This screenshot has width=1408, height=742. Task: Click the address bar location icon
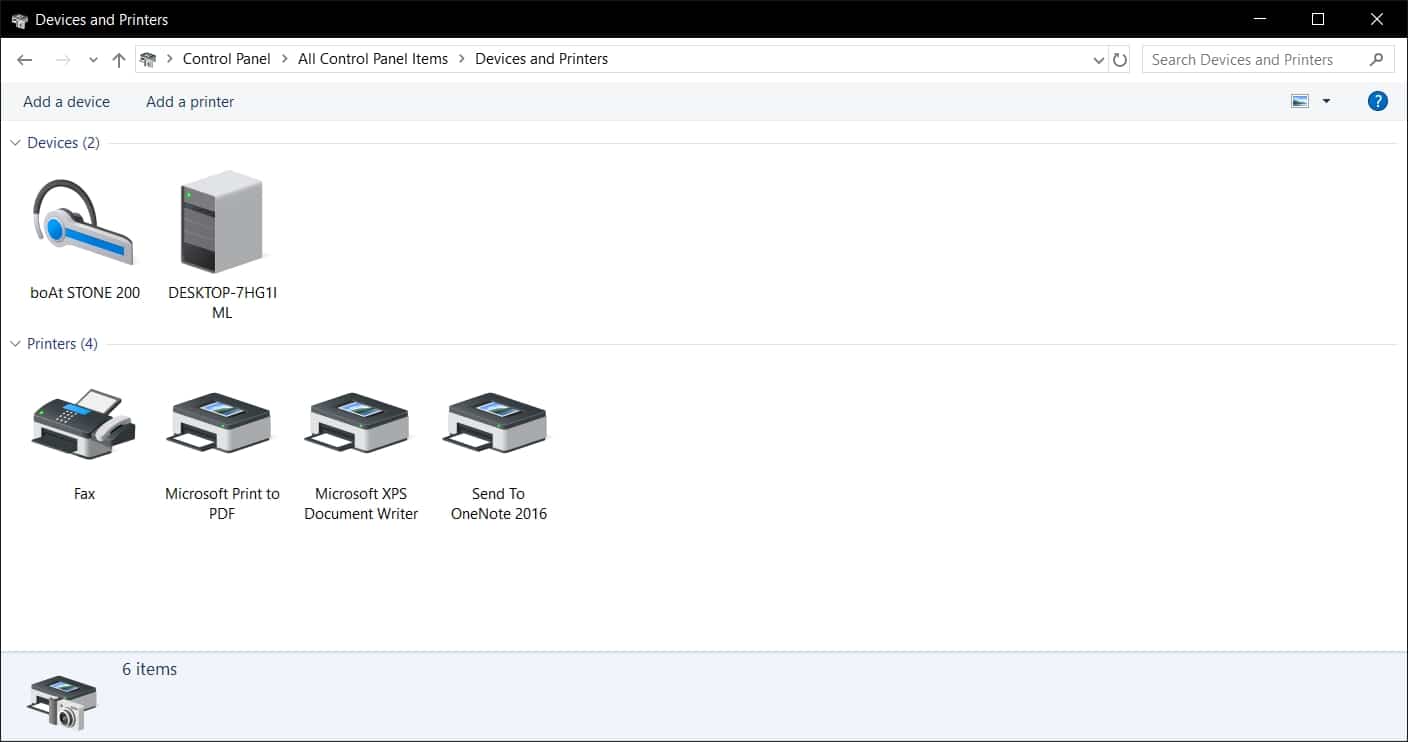pyautogui.click(x=148, y=59)
